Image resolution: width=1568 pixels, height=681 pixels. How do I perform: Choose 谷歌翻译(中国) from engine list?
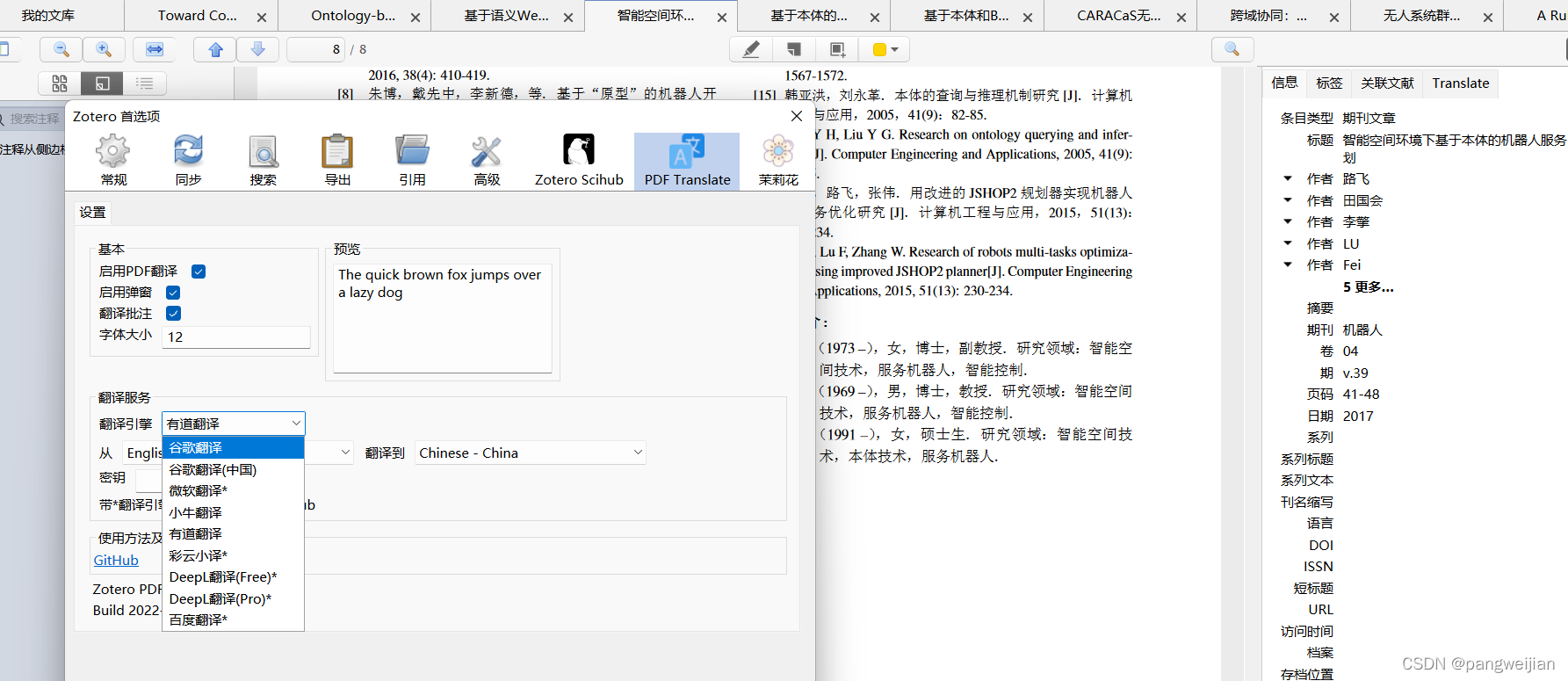[x=234, y=469]
